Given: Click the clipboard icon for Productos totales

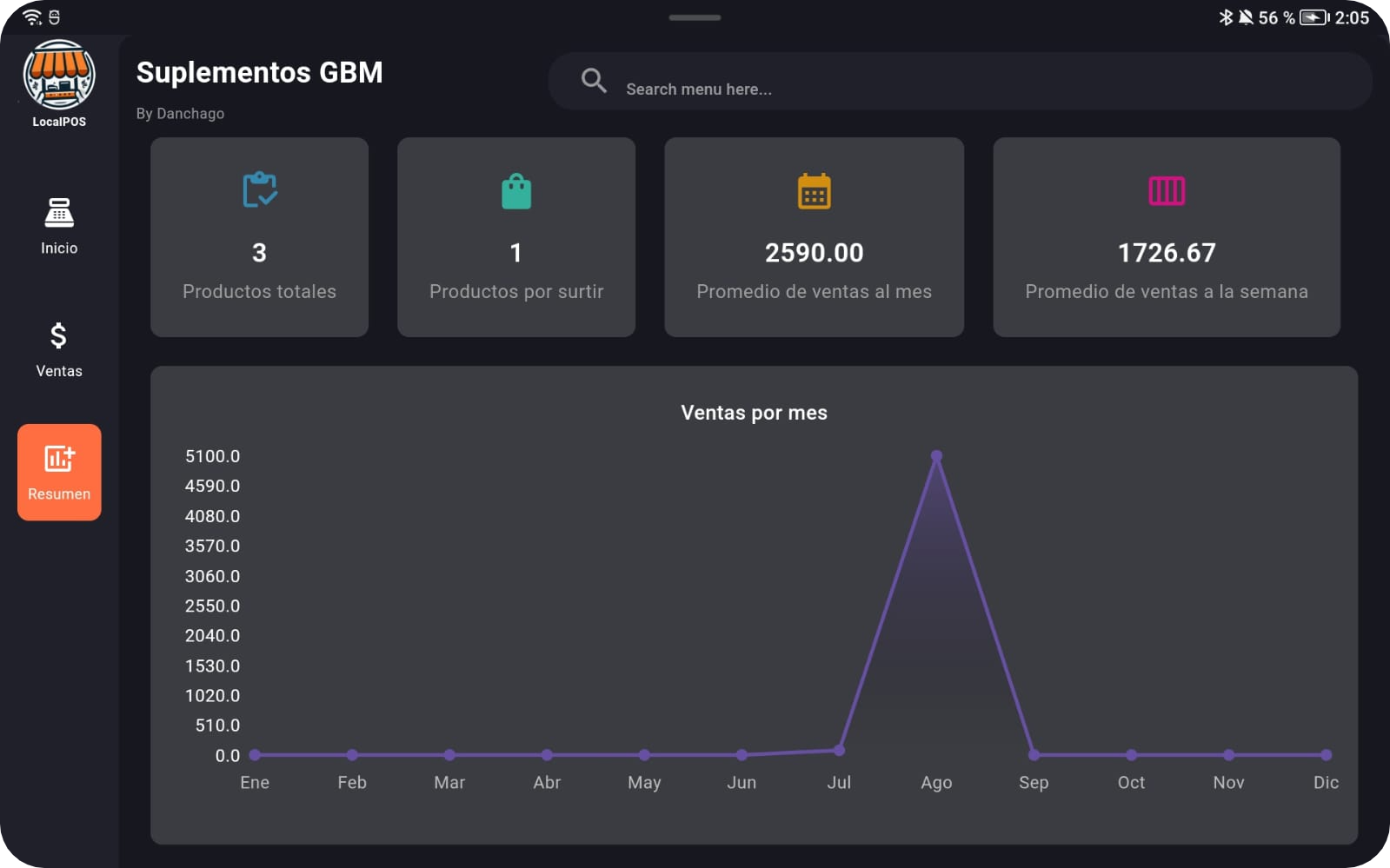Looking at the screenshot, I should coord(259,190).
